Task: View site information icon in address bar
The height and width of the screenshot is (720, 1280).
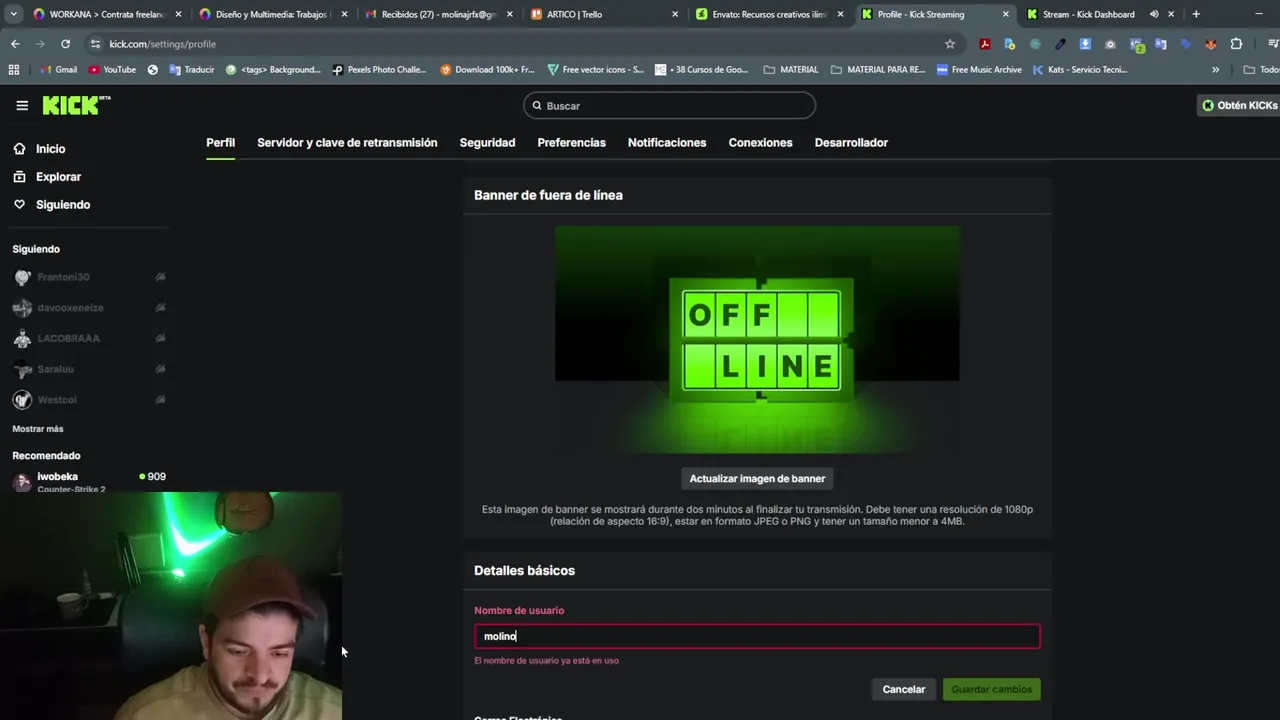Action: coord(95,44)
